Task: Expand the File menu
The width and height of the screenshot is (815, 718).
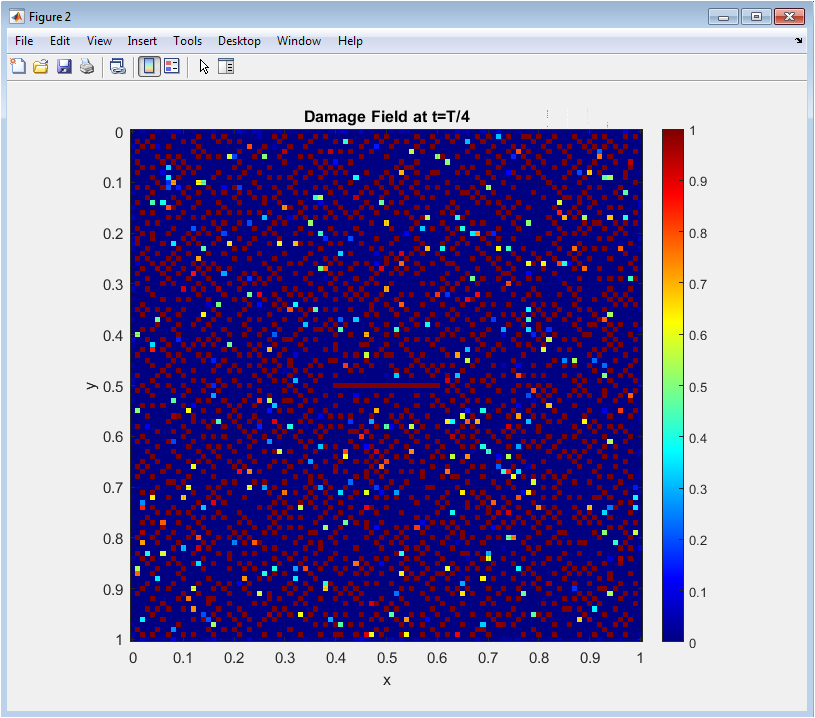Action: point(24,41)
